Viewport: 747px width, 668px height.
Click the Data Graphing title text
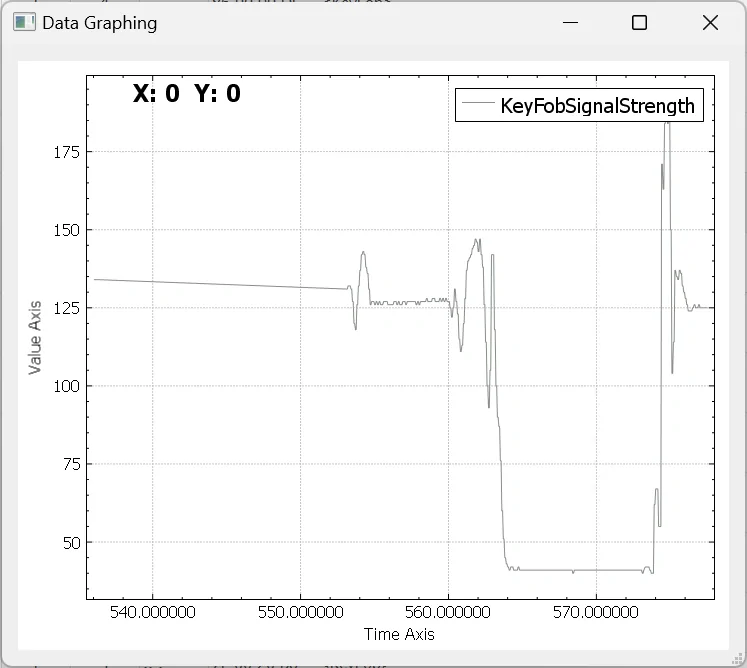[100, 23]
